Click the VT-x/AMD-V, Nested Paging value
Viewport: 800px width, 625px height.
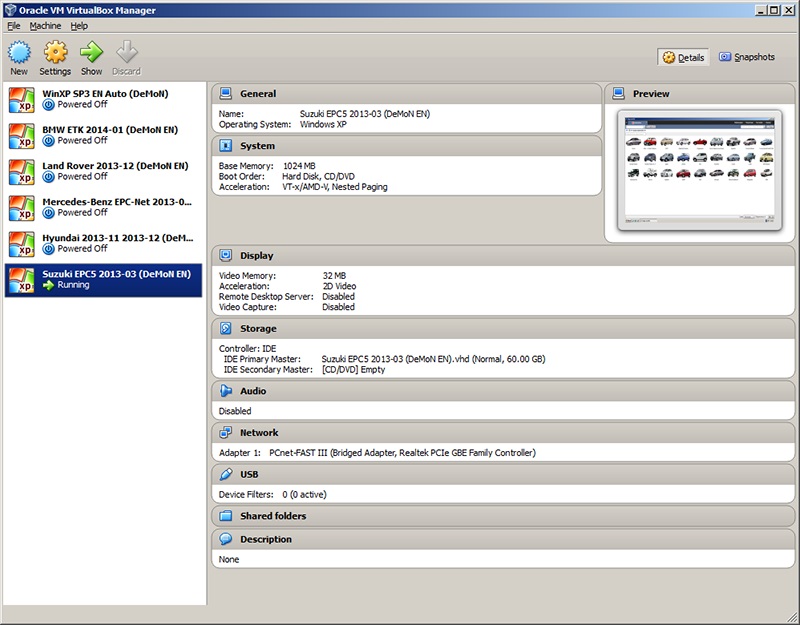335,187
